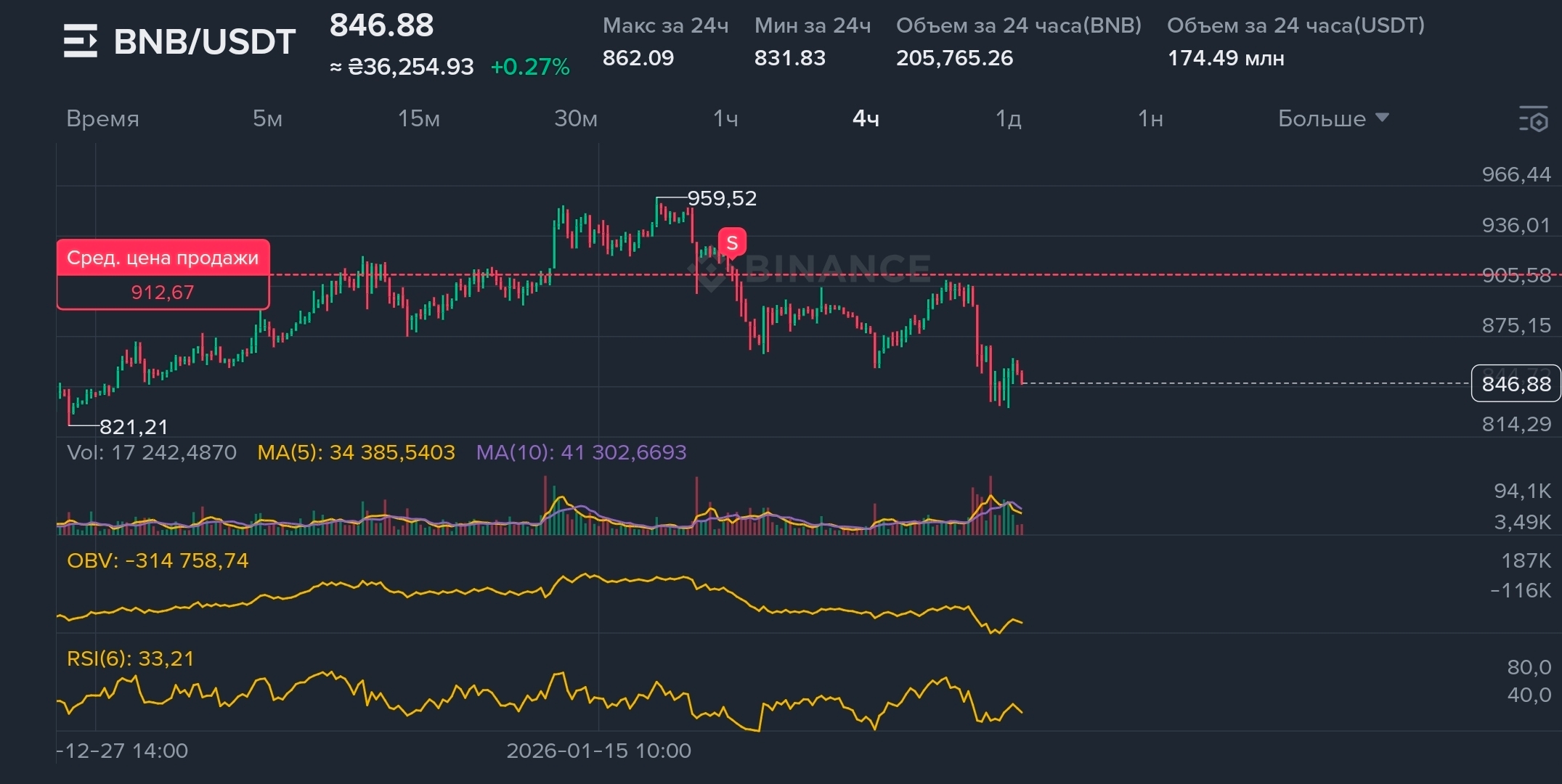Switch to the 30м interval
This screenshot has height=784, width=1562.
tap(575, 118)
